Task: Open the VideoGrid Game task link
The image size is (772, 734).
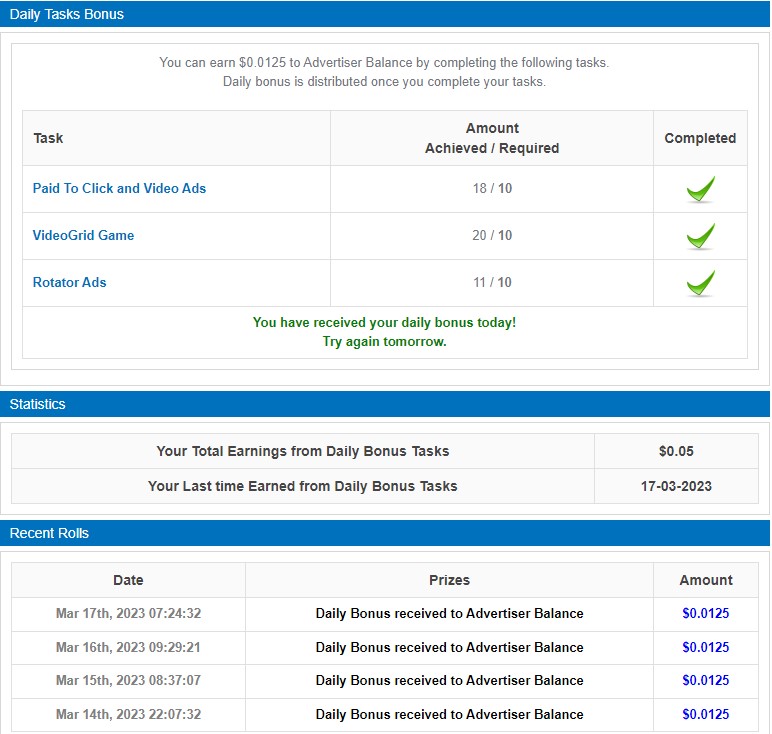Action: tap(83, 236)
